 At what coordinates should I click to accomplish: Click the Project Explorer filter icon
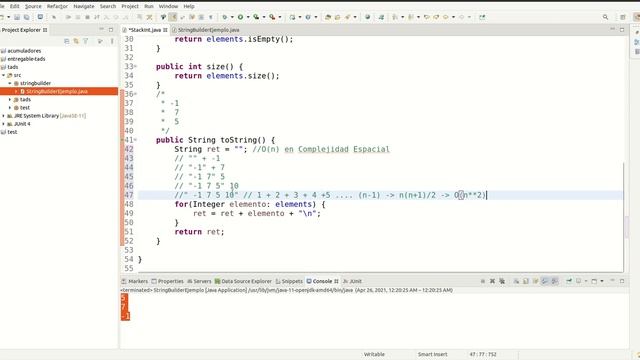tap(86, 41)
